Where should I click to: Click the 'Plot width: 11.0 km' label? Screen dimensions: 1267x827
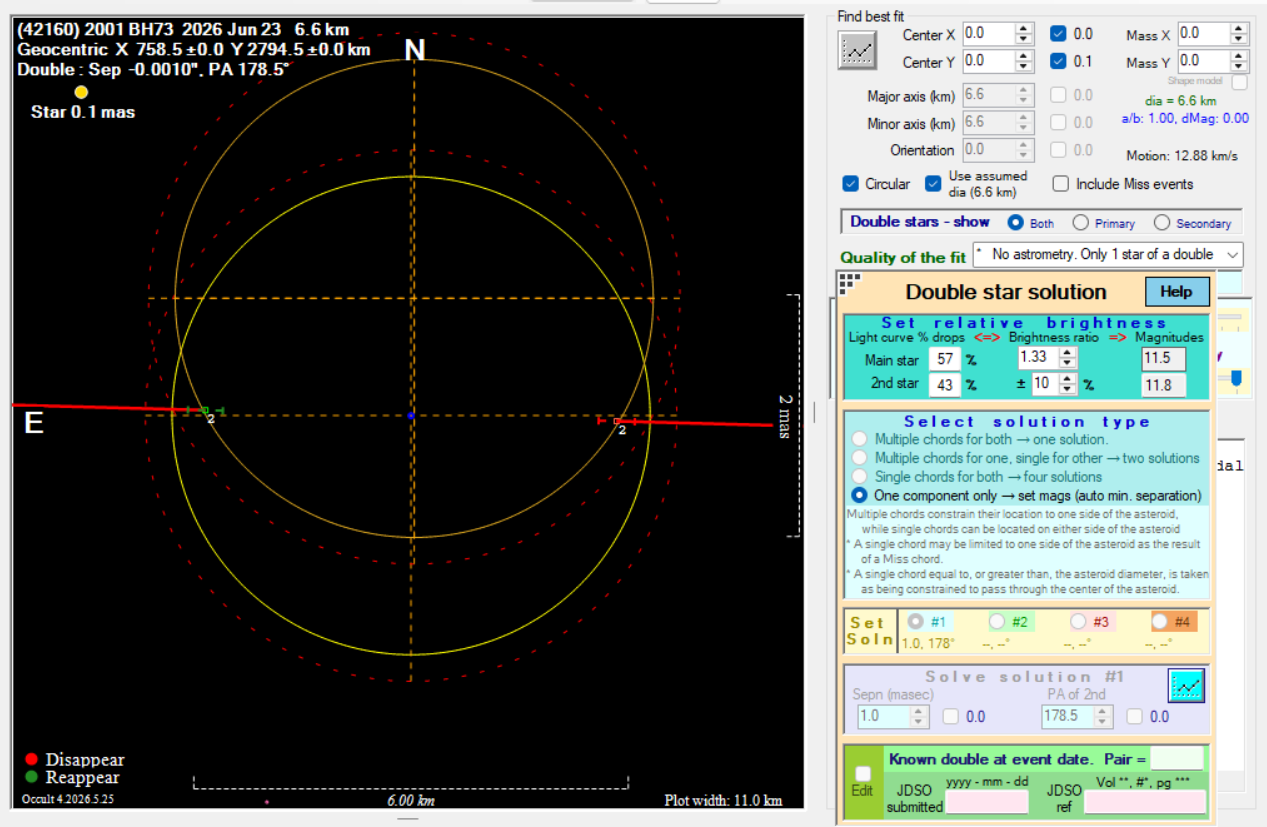tap(723, 800)
